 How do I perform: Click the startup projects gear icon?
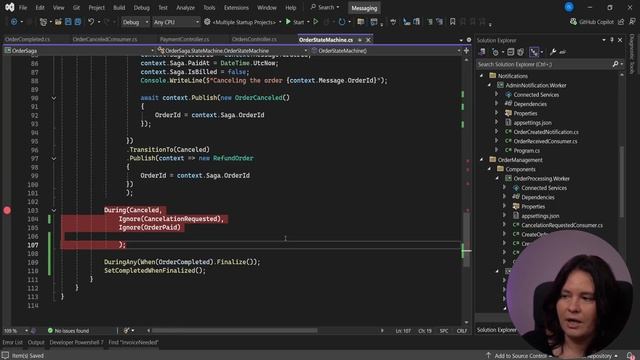(x=207, y=22)
